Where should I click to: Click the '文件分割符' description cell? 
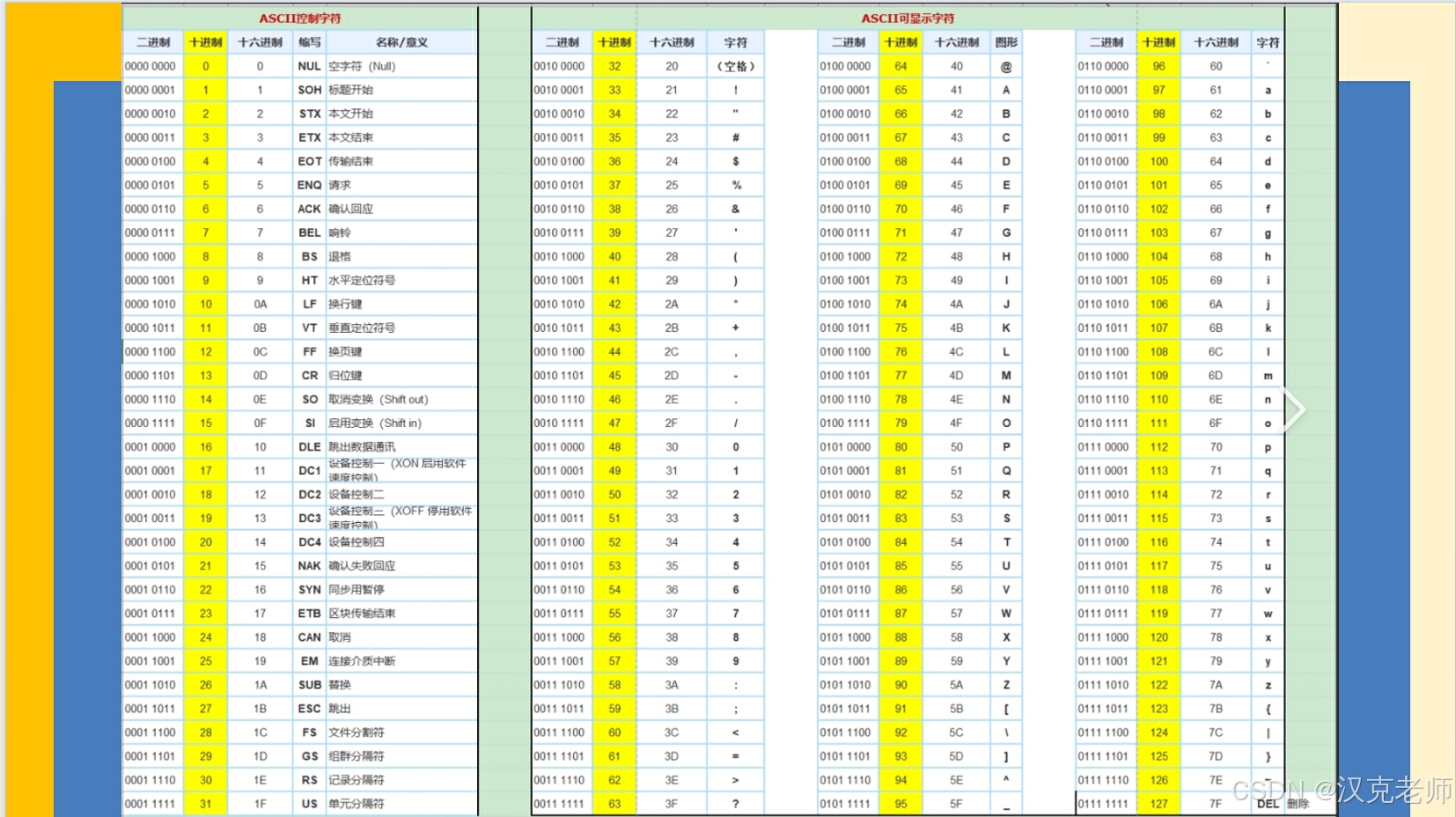point(401,732)
